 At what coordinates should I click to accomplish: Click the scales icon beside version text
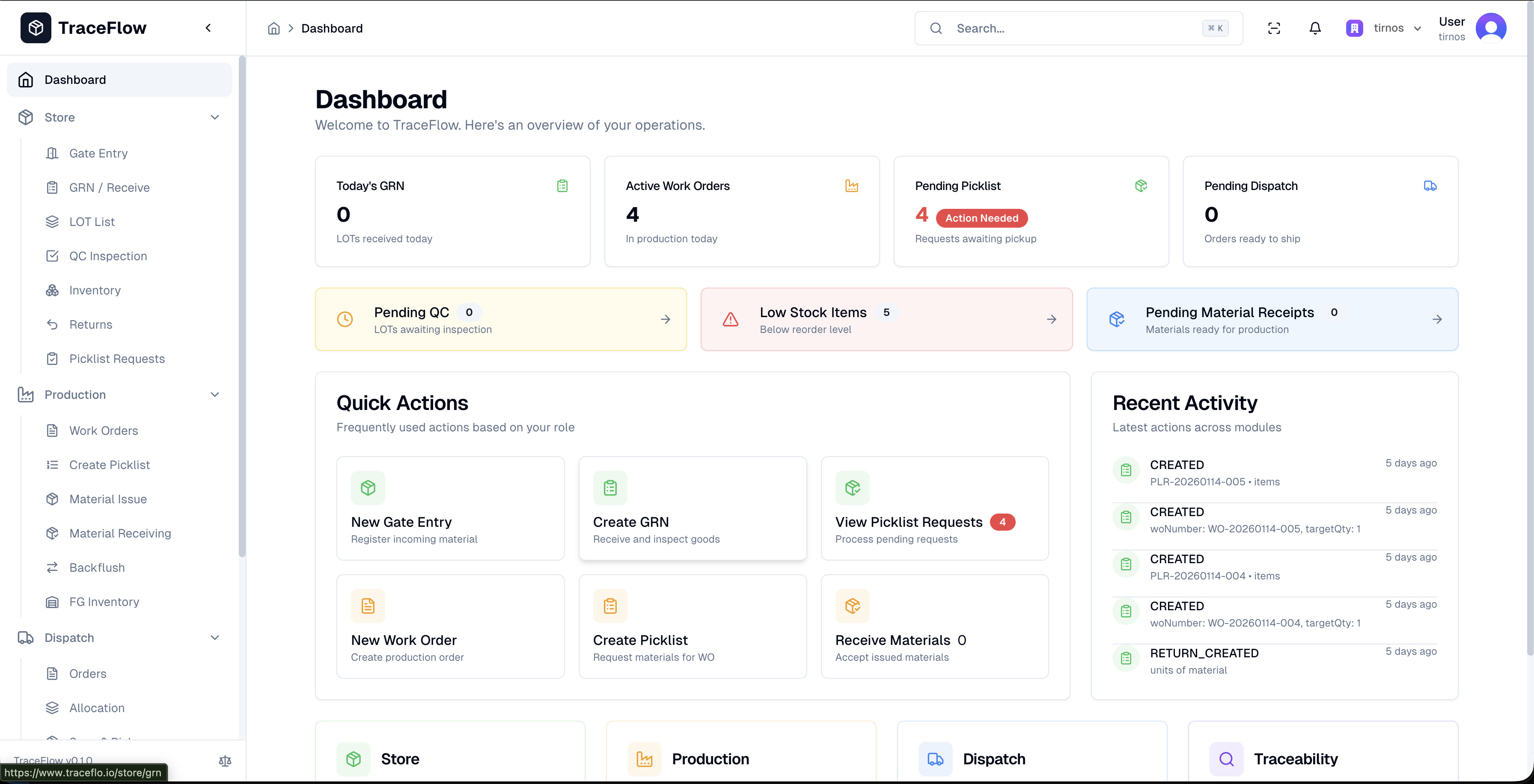pyautogui.click(x=225, y=760)
